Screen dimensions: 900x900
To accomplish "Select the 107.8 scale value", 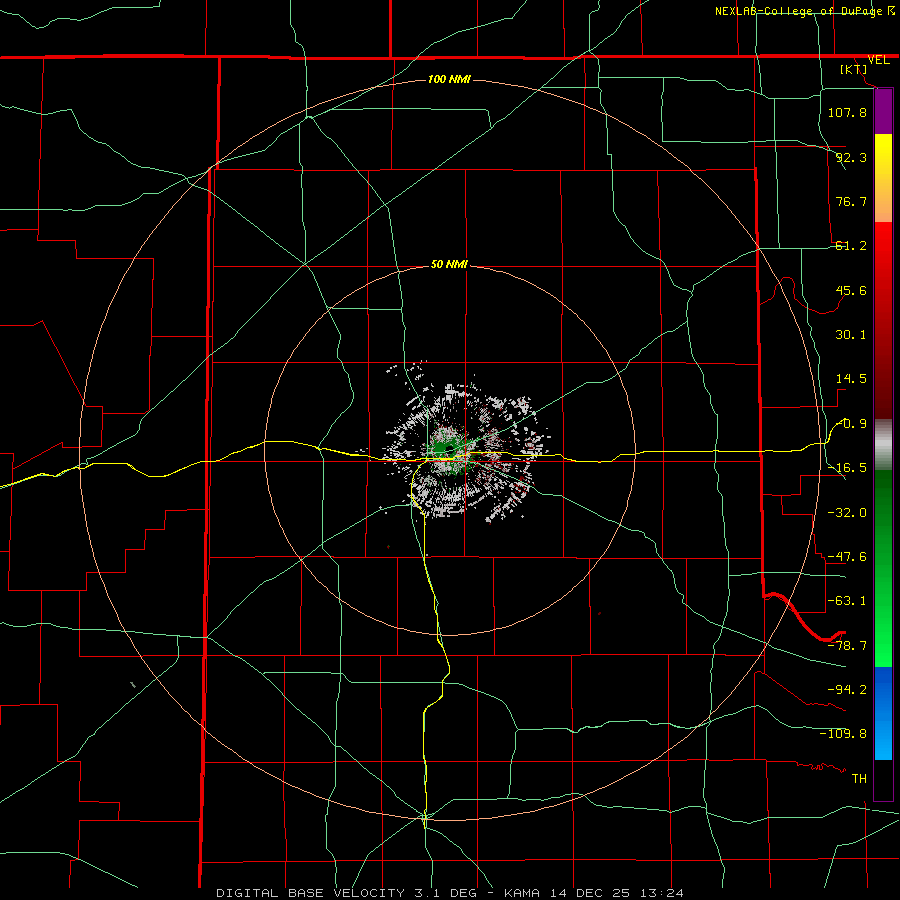I will [847, 112].
